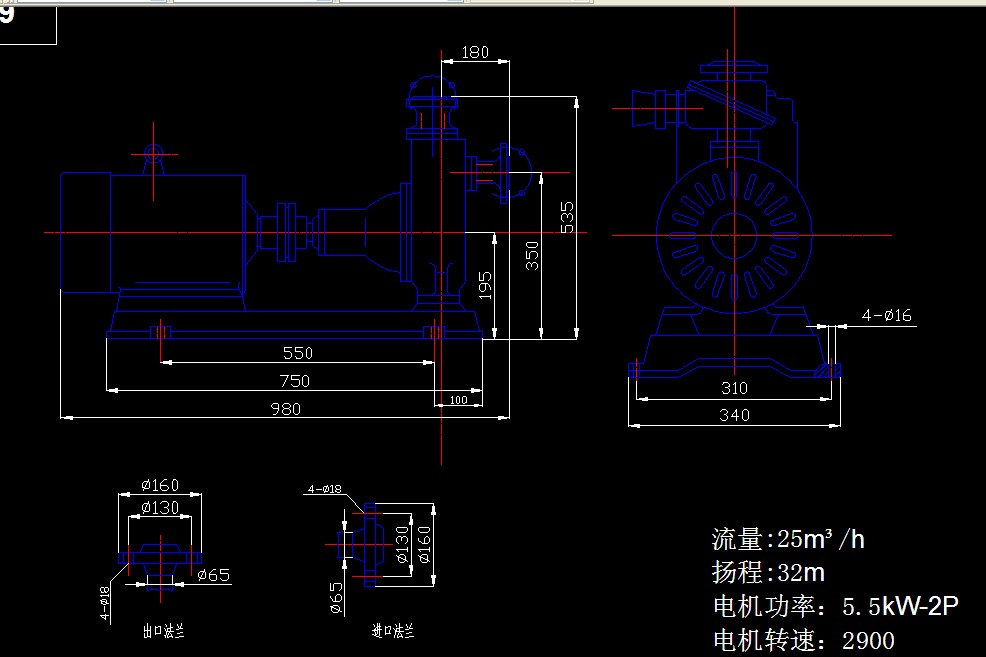Select the 310 width dimension
The width and height of the screenshot is (986, 657).
(734, 389)
